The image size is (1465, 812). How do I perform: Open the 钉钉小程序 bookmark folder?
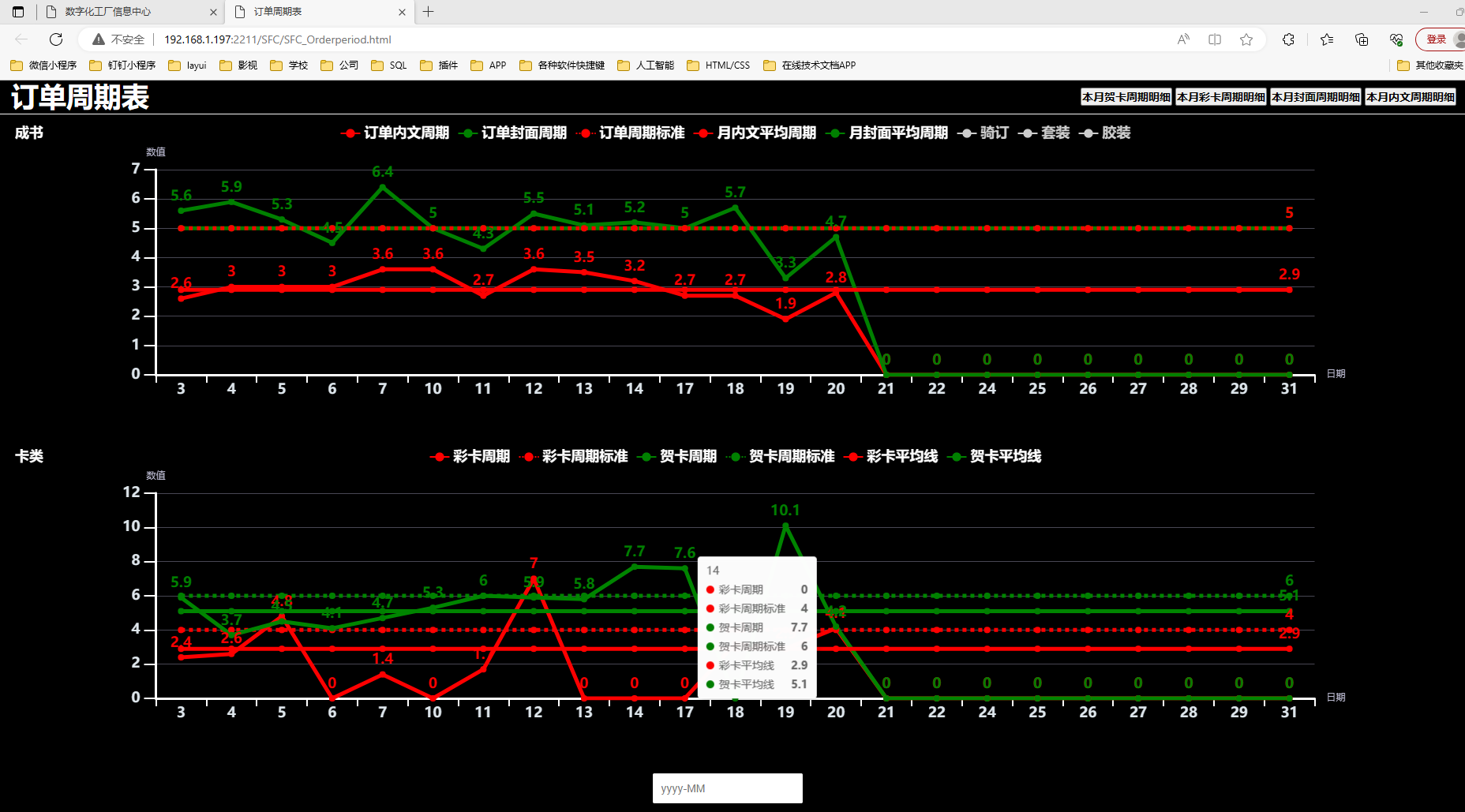[122, 65]
